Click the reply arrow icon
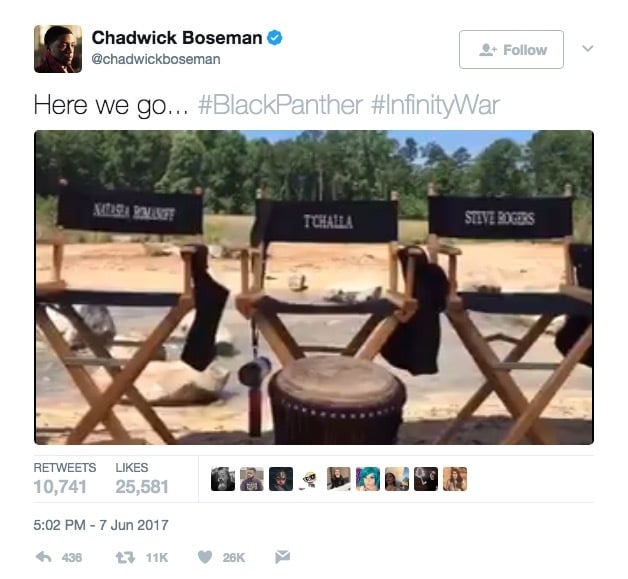 (44, 557)
